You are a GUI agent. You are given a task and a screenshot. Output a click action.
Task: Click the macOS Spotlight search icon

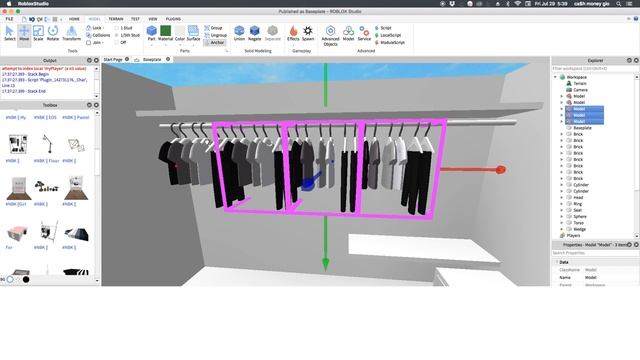pos(619,4)
